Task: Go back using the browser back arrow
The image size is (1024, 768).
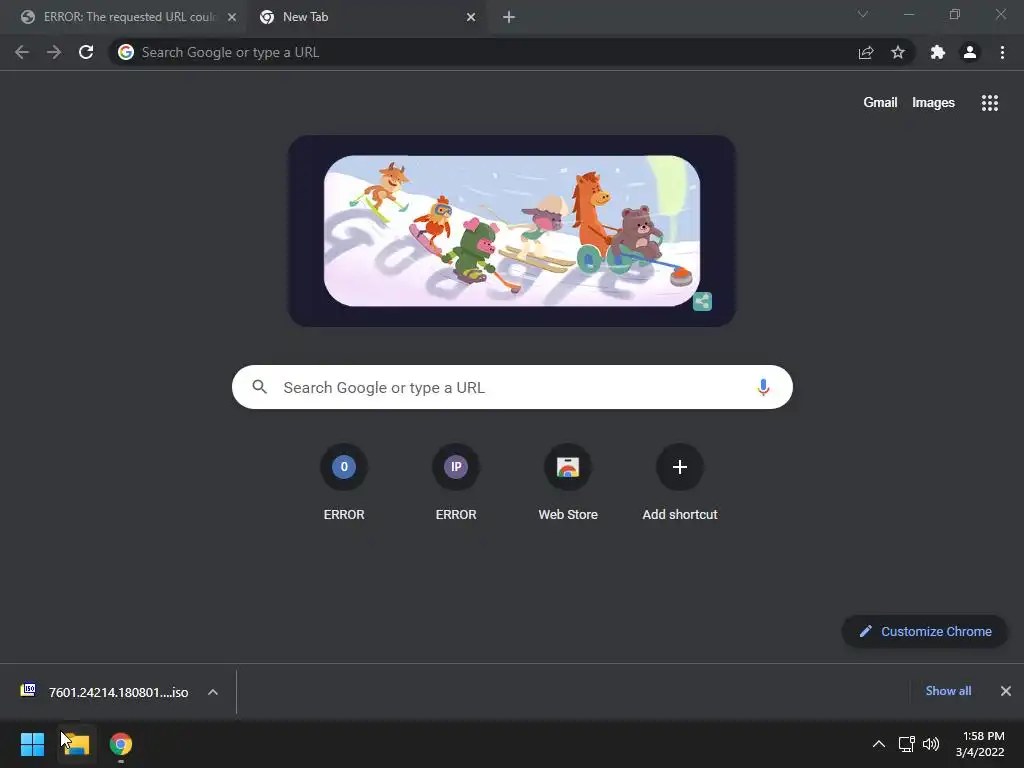Action: click(22, 52)
